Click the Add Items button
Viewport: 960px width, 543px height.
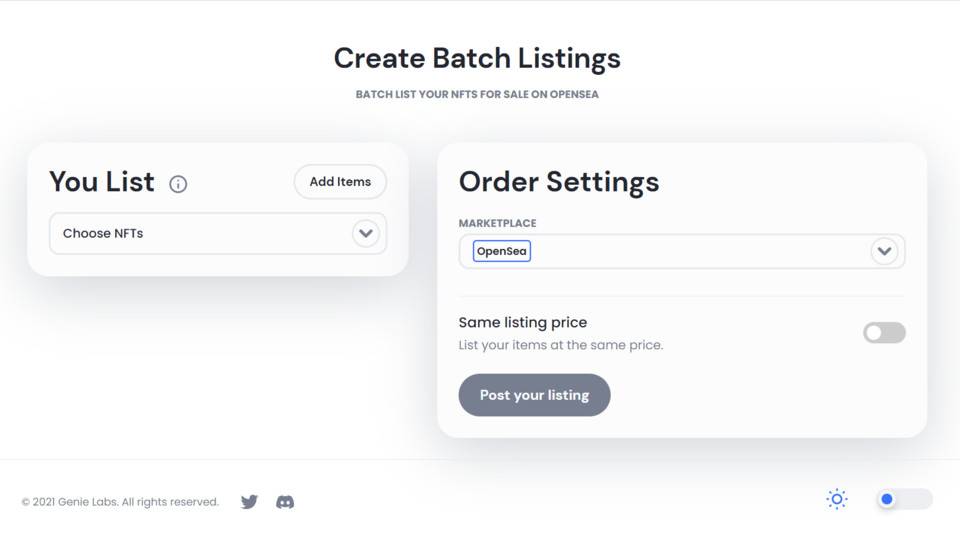coord(340,182)
